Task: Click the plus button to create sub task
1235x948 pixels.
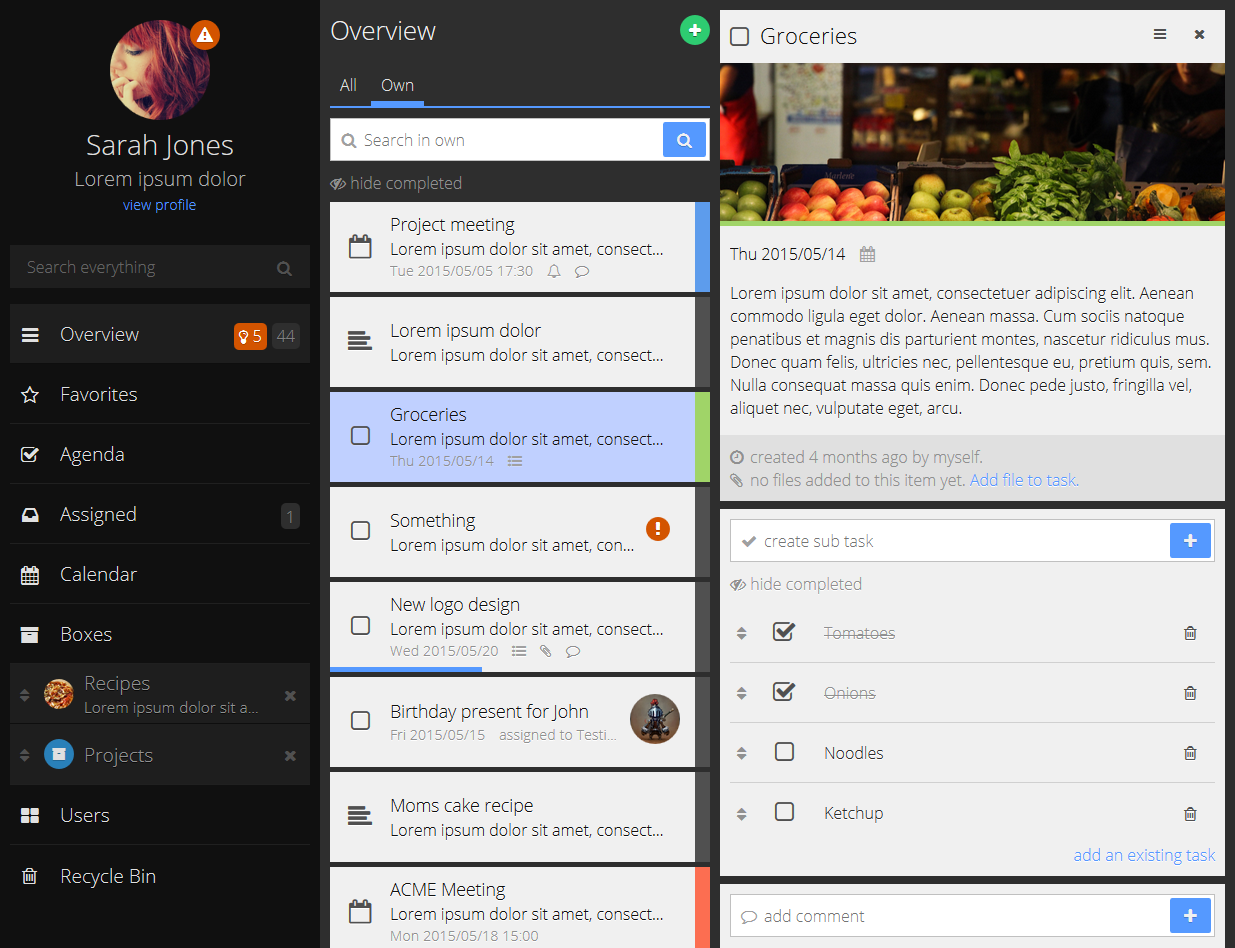Action: coord(1190,541)
